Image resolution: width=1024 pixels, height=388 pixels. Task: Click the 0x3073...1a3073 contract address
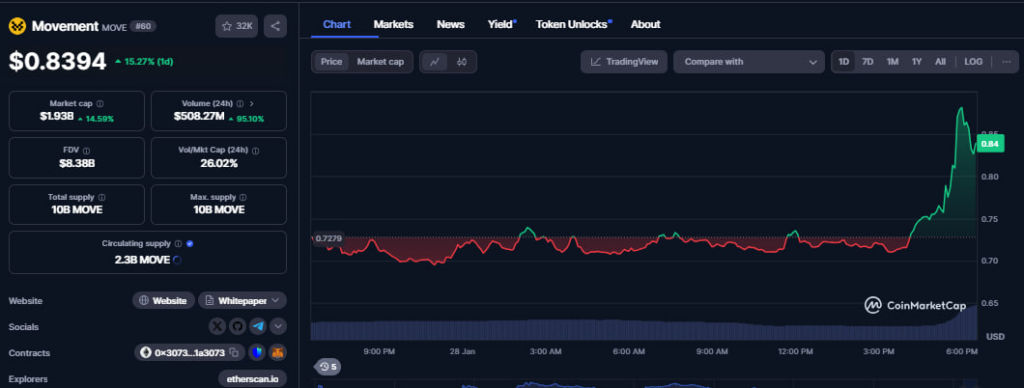click(189, 353)
